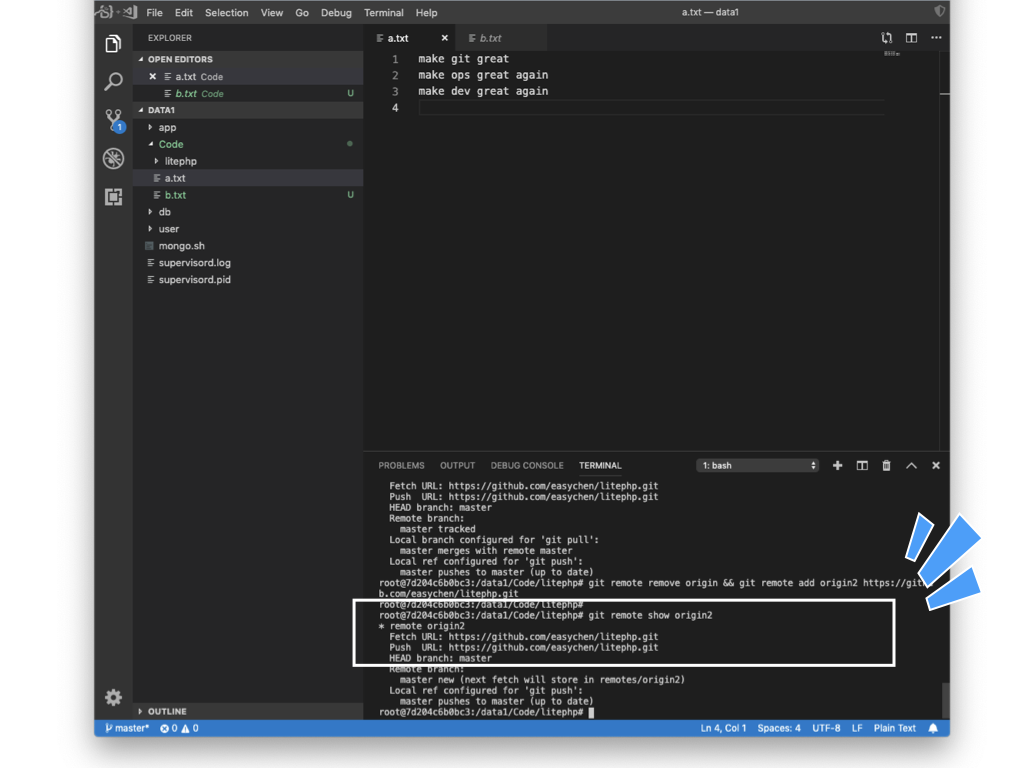Image resolution: width=1024 pixels, height=768 pixels.
Task: Split the editor to the right
Action: point(911,38)
